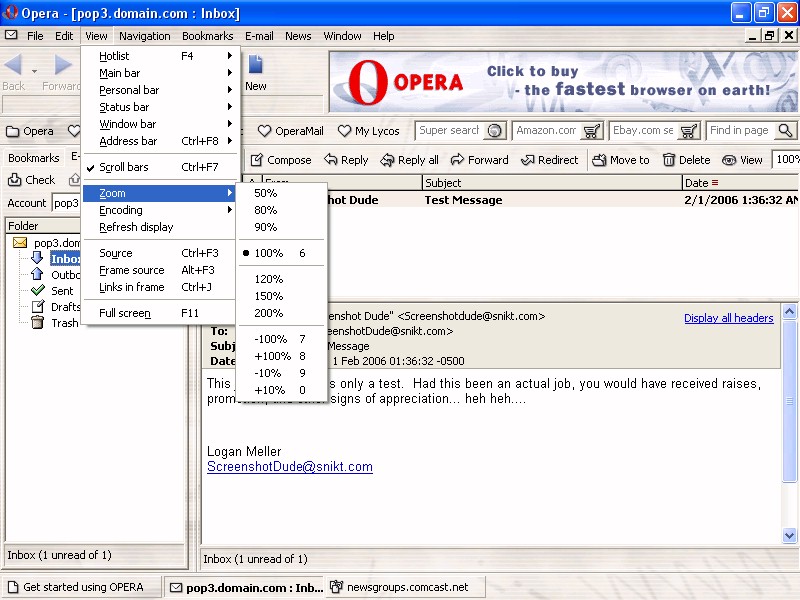Click the Compose mail icon
Screen dimensions: 800x600
pos(257,160)
